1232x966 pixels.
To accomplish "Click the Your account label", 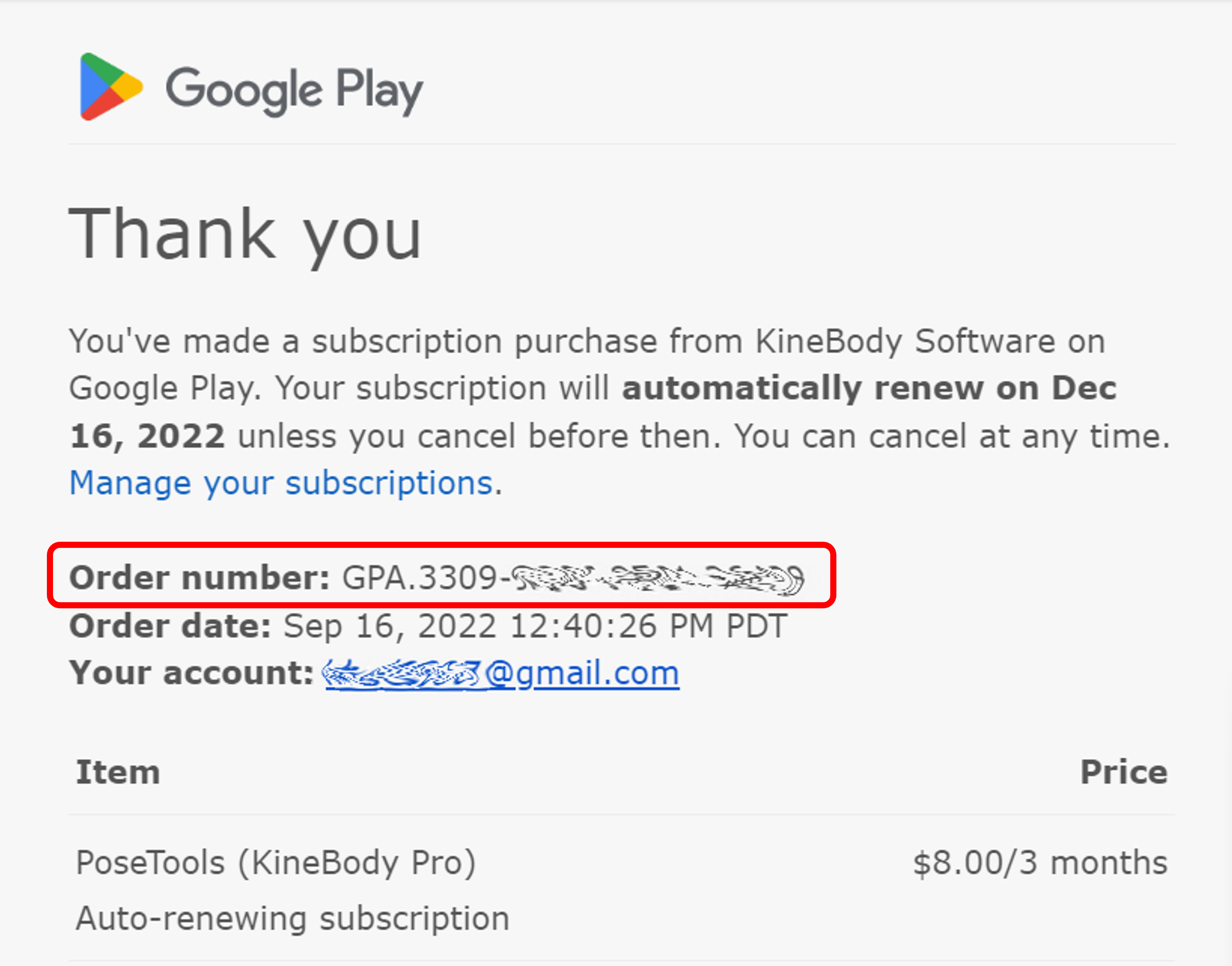I will pyautogui.click(x=191, y=674).
